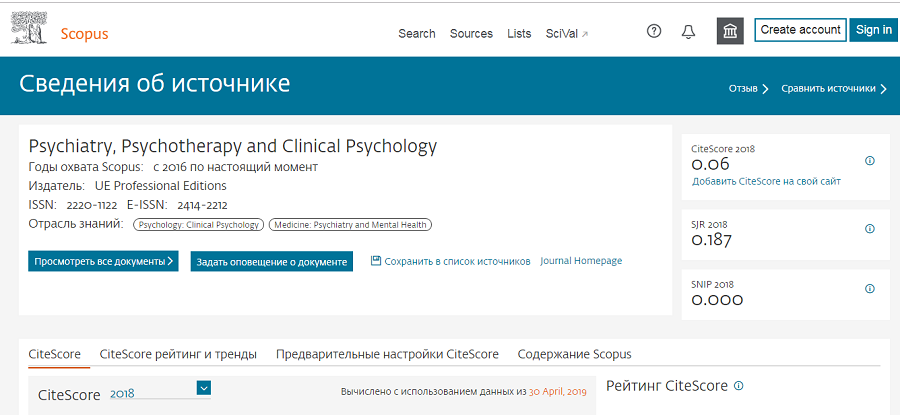The height and width of the screenshot is (415, 900).
Task: Open Отзыв feedback chevron link
Action: [x=748, y=89]
